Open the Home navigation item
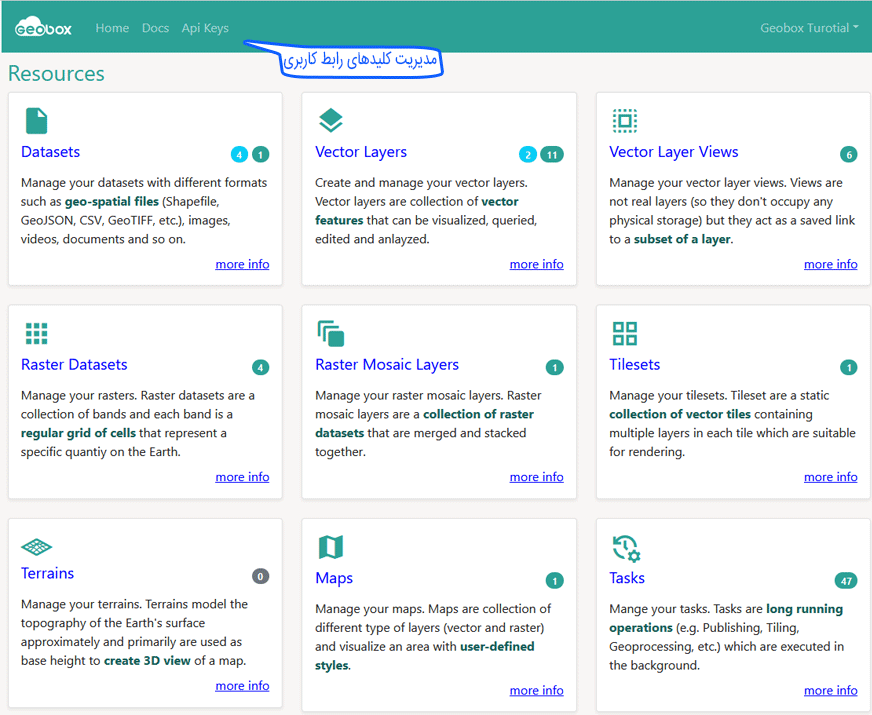Image resolution: width=872 pixels, height=715 pixels. click(x=112, y=28)
